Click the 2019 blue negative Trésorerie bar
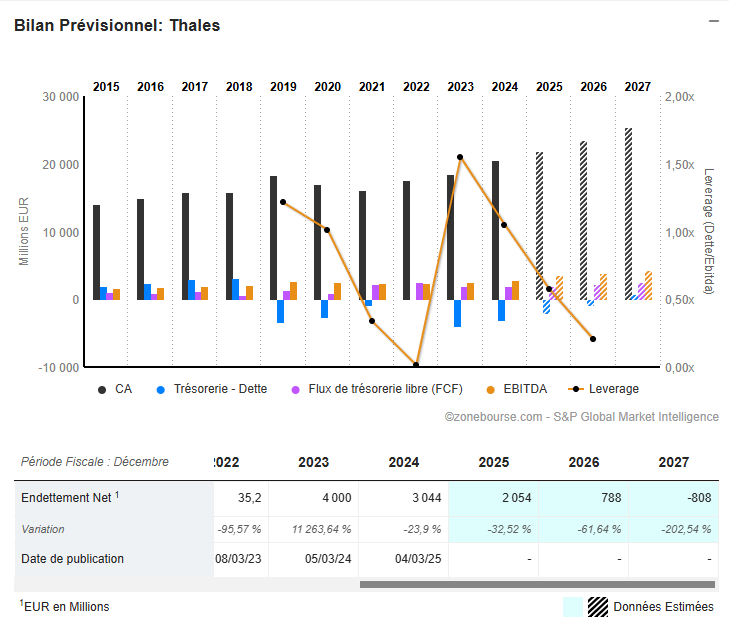The height and width of the screenshot is (635, 729). pos(280,311)
